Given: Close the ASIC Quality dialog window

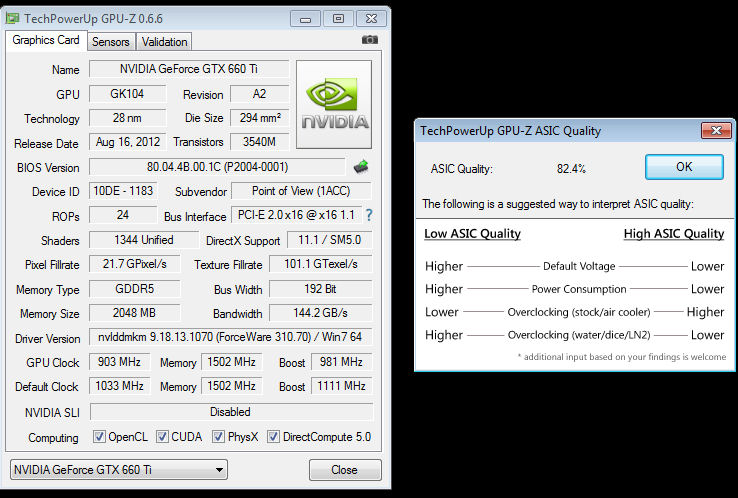Looking at the screenshot, I should click(716, 130).
